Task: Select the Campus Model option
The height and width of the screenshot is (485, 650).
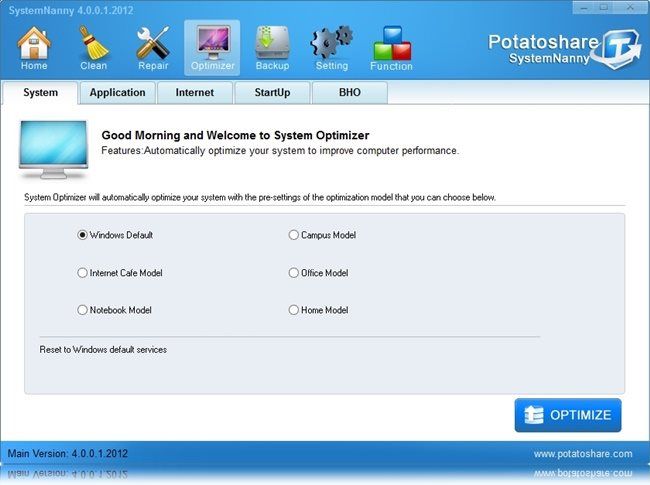Action: click(322, 235)
